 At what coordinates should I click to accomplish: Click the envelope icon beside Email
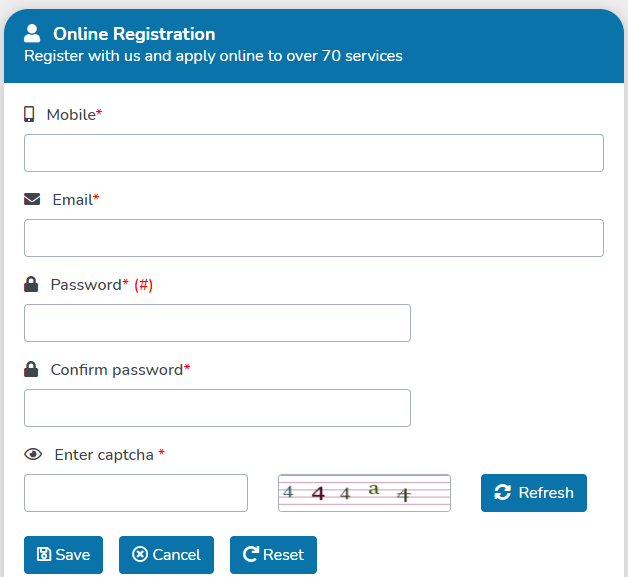pos(32,199)
